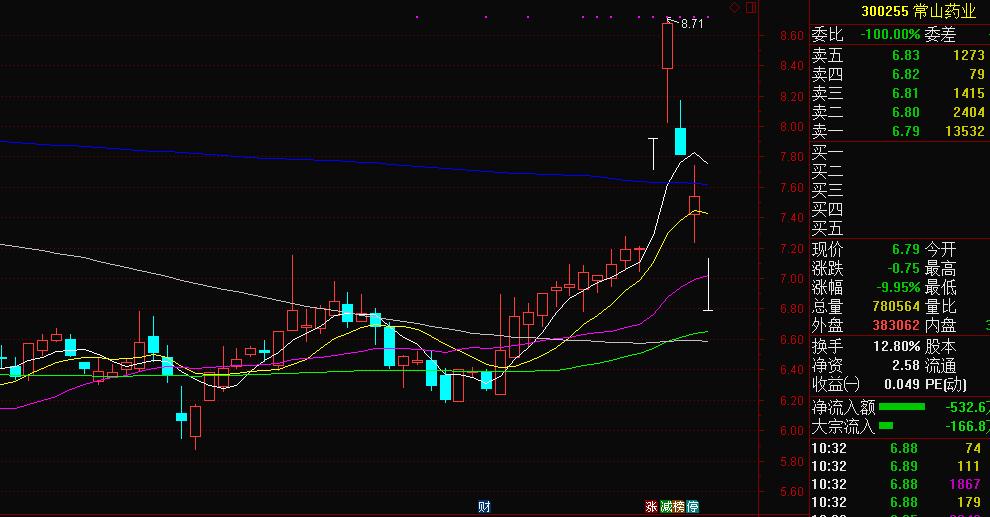The image size is (990, 517).
Task: Click the 6.00 price axis label
Action: (x=792, y=431)
